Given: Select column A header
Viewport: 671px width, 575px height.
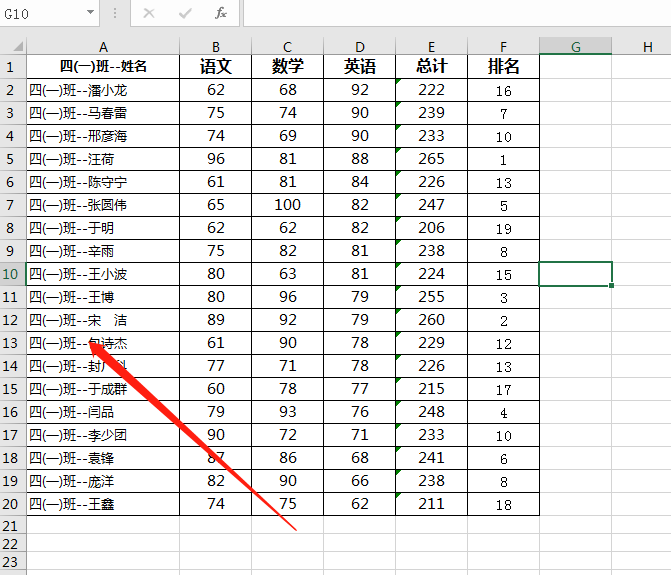Looking at the screenshot, I should (103, 46).
